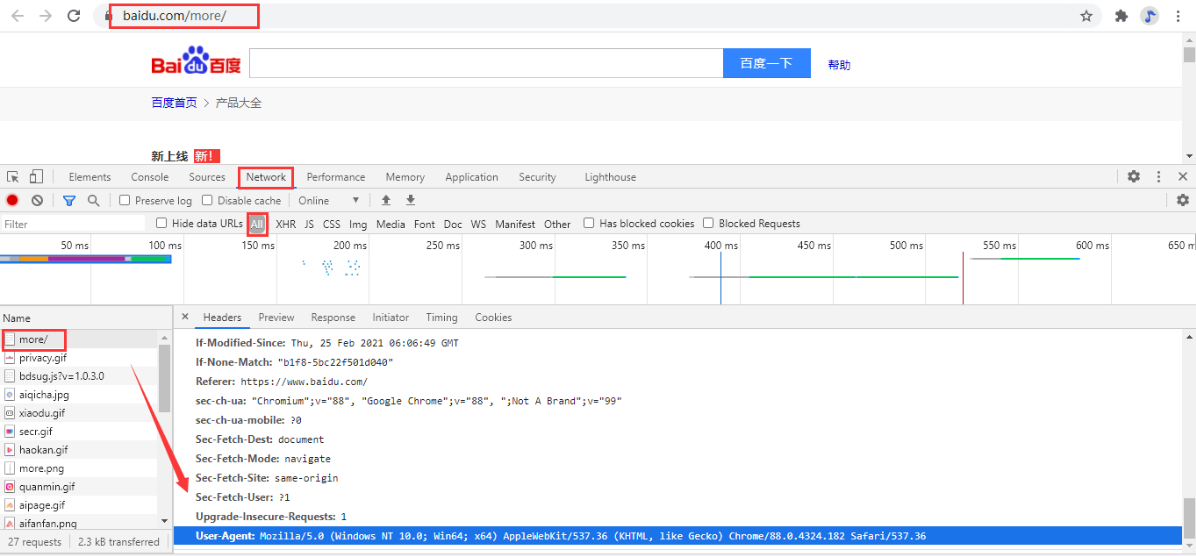This screenshot has height=556, width=1196.
Task: Click the 百度一下 search button
Action: pyautogui.click(x=766, y=63)
